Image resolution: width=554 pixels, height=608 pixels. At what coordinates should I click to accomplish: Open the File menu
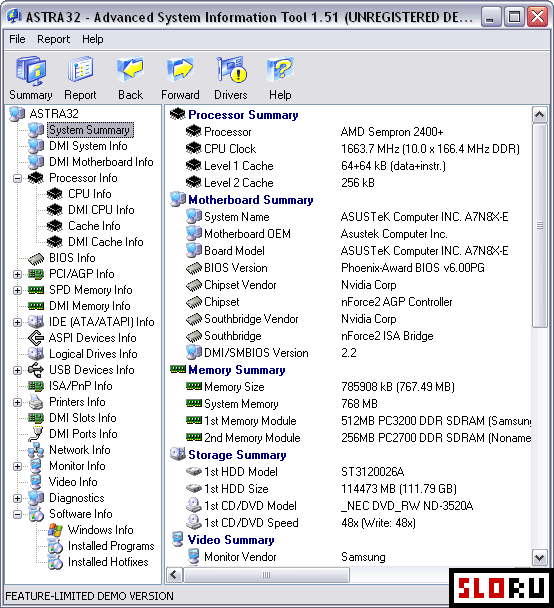click(17, 39)
